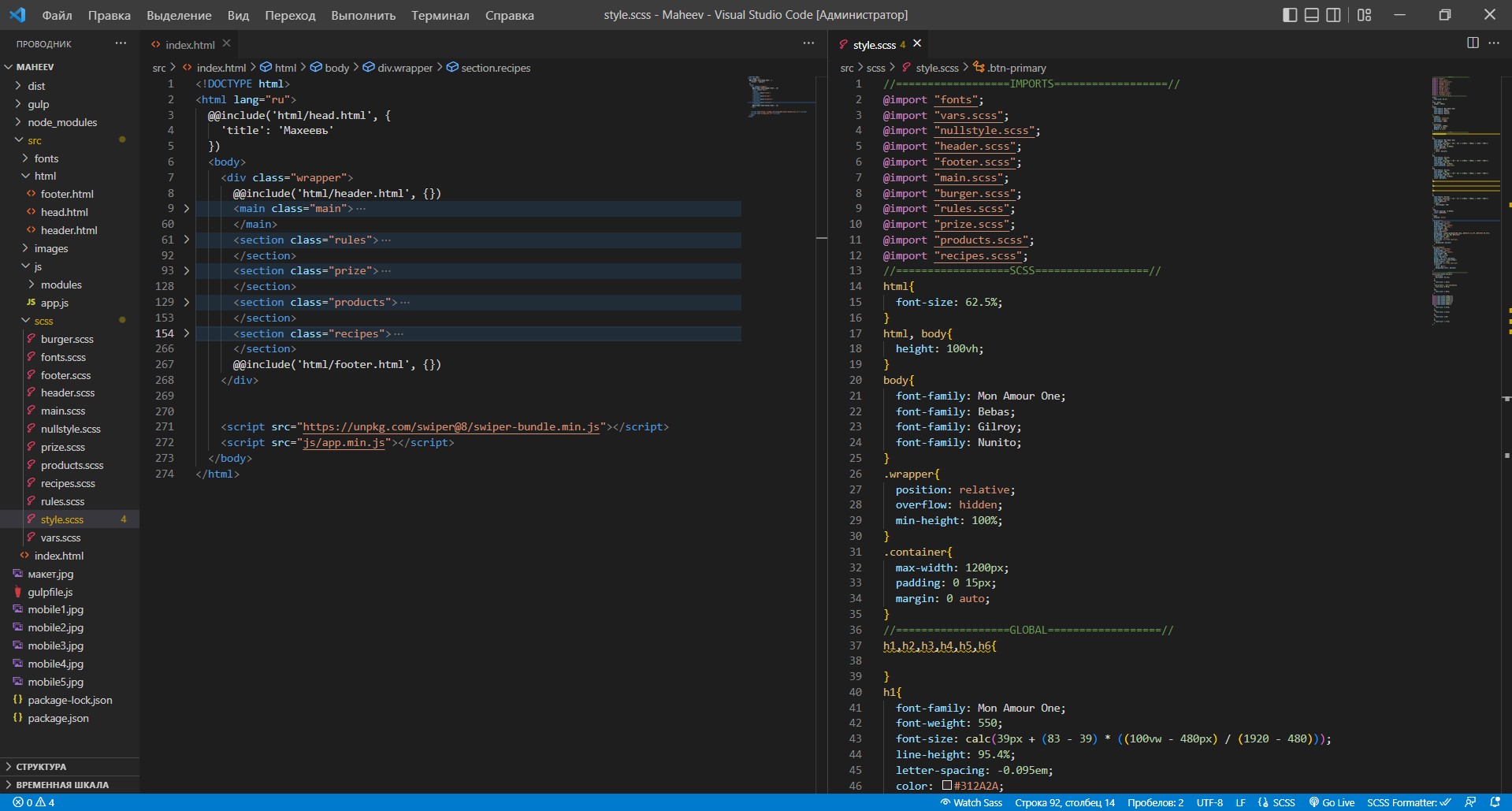Collapse the scss folder in explorer
The width and height of the screenshot is (1512, 811).
pyautogui.click(x=43, y=321)
